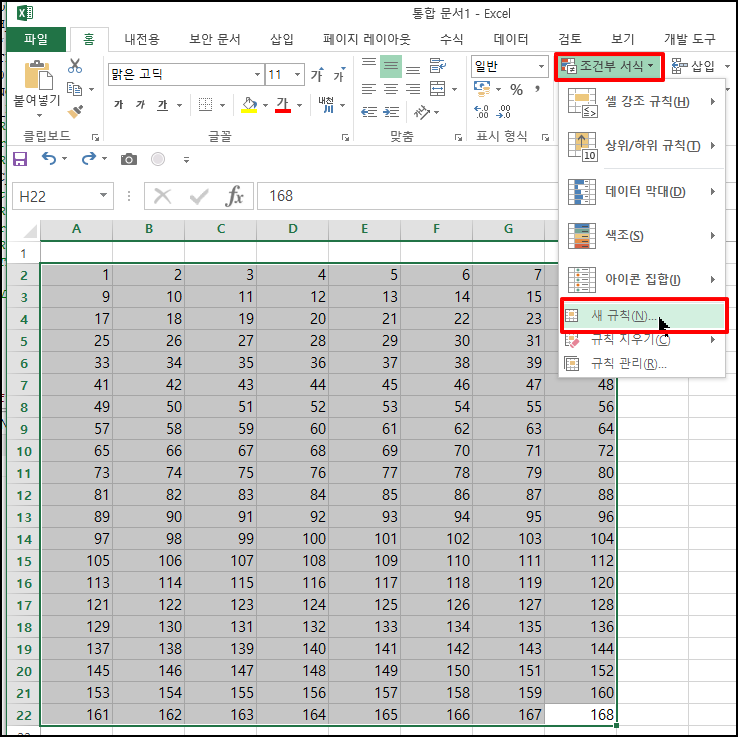Decrease indent icon

[369, 112]
